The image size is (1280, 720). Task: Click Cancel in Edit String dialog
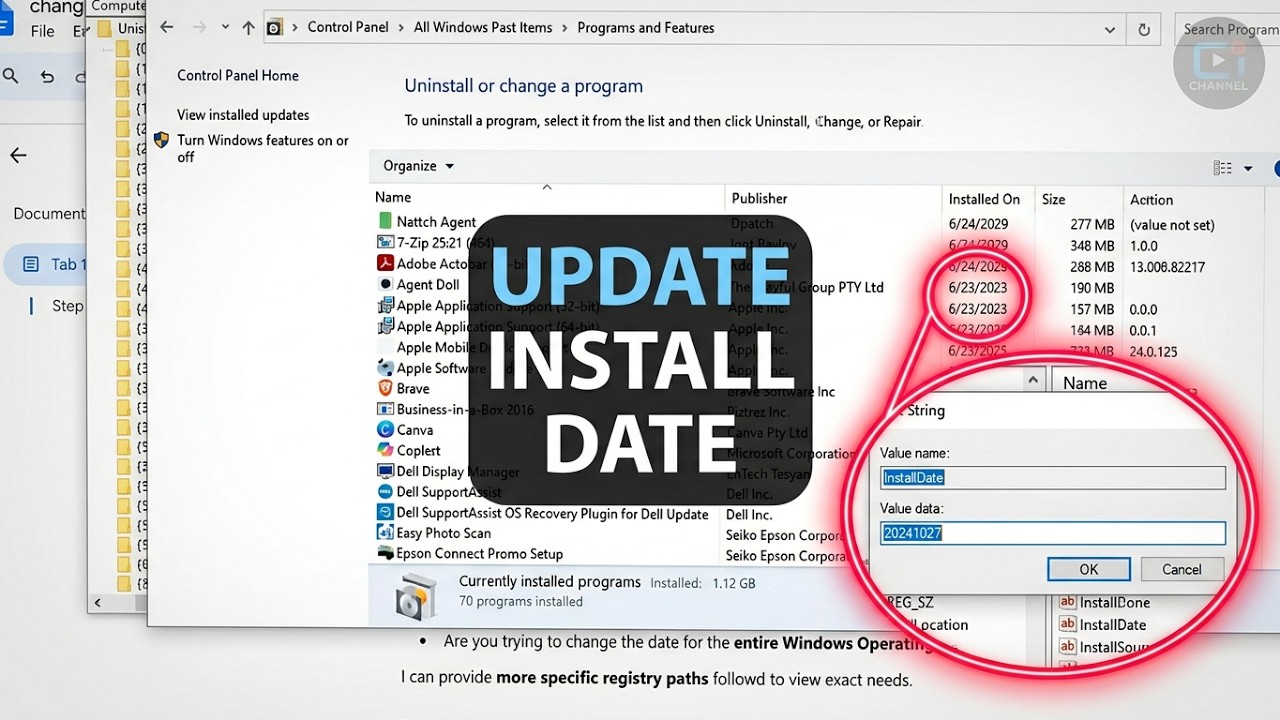[x=1181, y=569]
